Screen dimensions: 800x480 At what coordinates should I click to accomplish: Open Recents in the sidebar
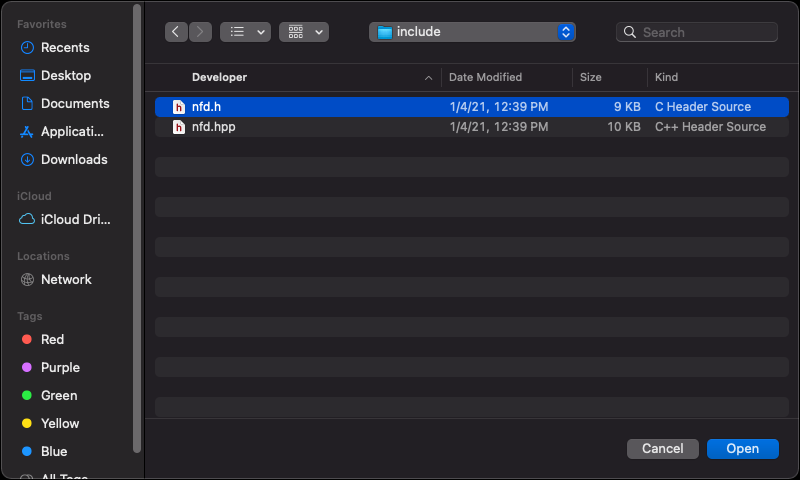(x=64, y=47)
